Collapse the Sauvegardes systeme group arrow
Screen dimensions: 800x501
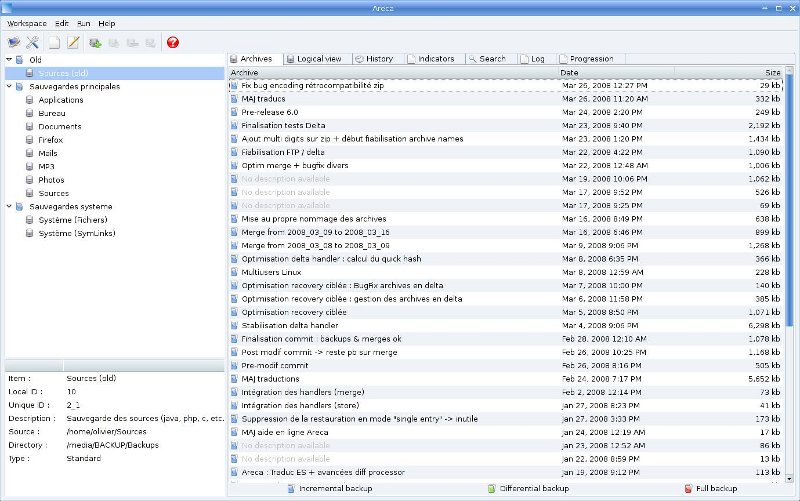[9, 207]
